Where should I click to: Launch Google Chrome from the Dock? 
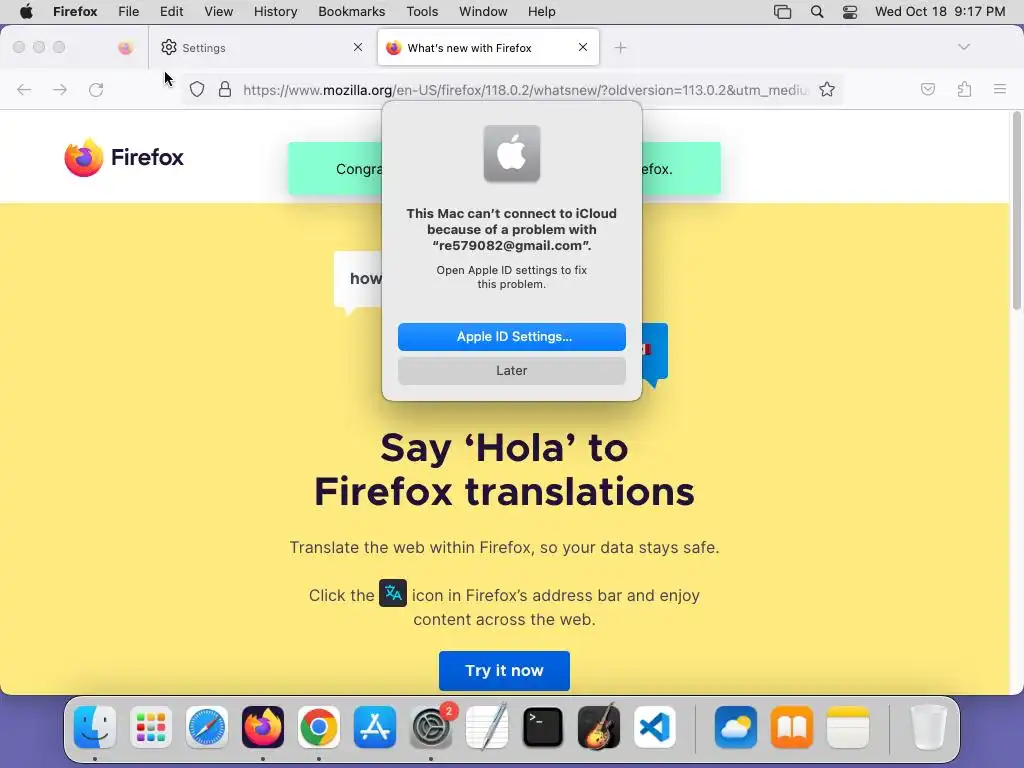point(319,727)
